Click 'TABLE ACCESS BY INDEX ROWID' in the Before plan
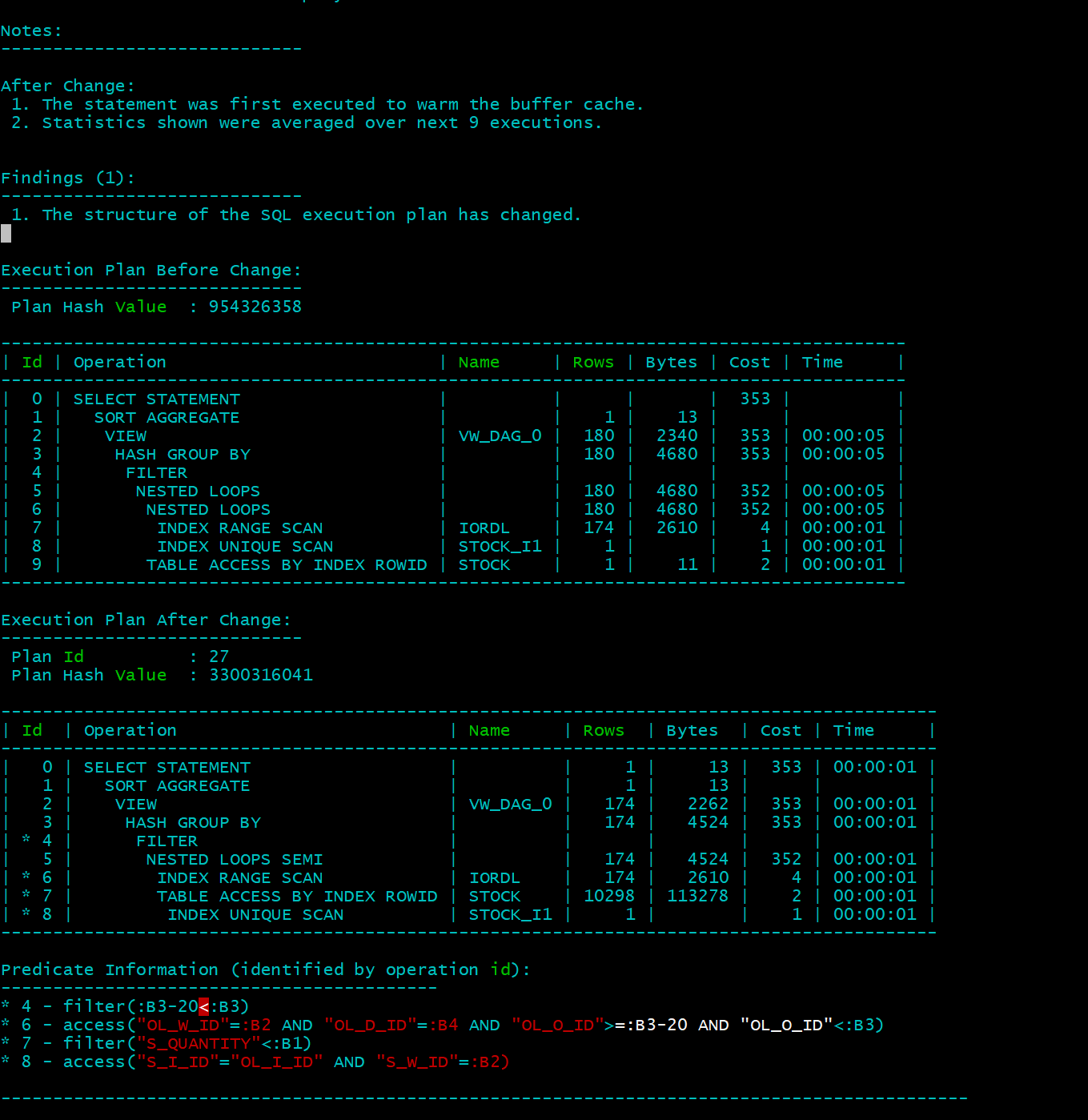The width and height of the screenshot is (1088, 1120). point(287,565)
